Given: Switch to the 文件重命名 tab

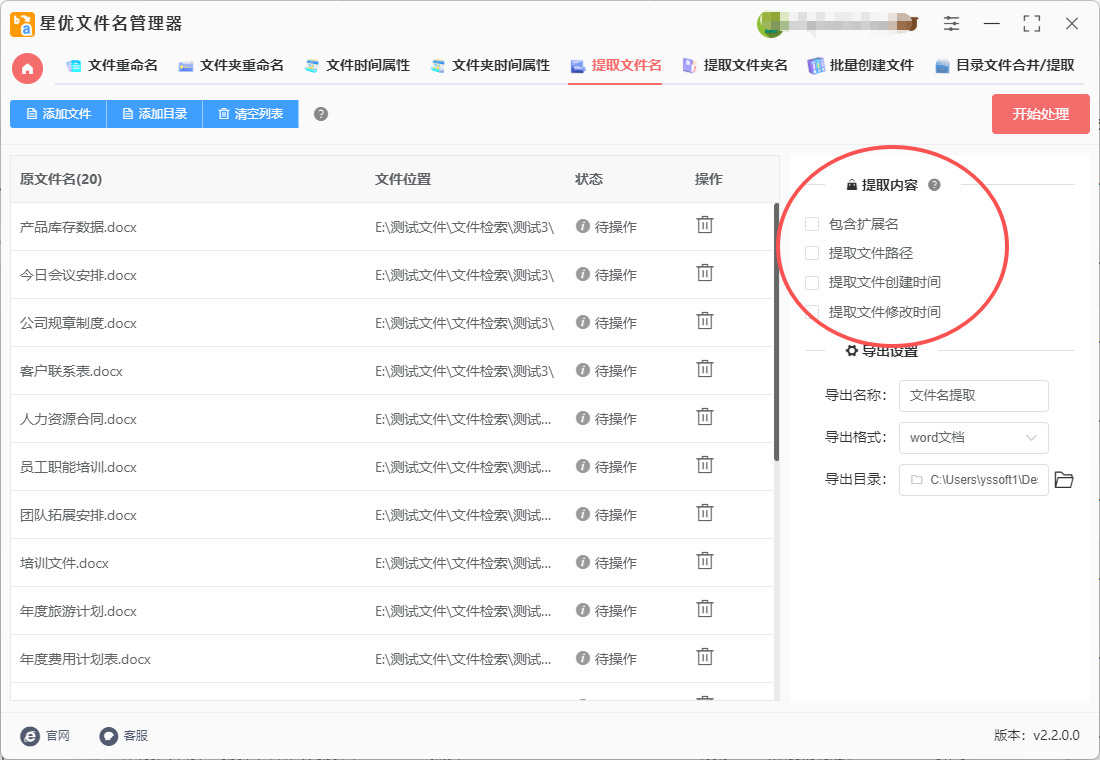Looking at the screenshot, I should (112, 65).
